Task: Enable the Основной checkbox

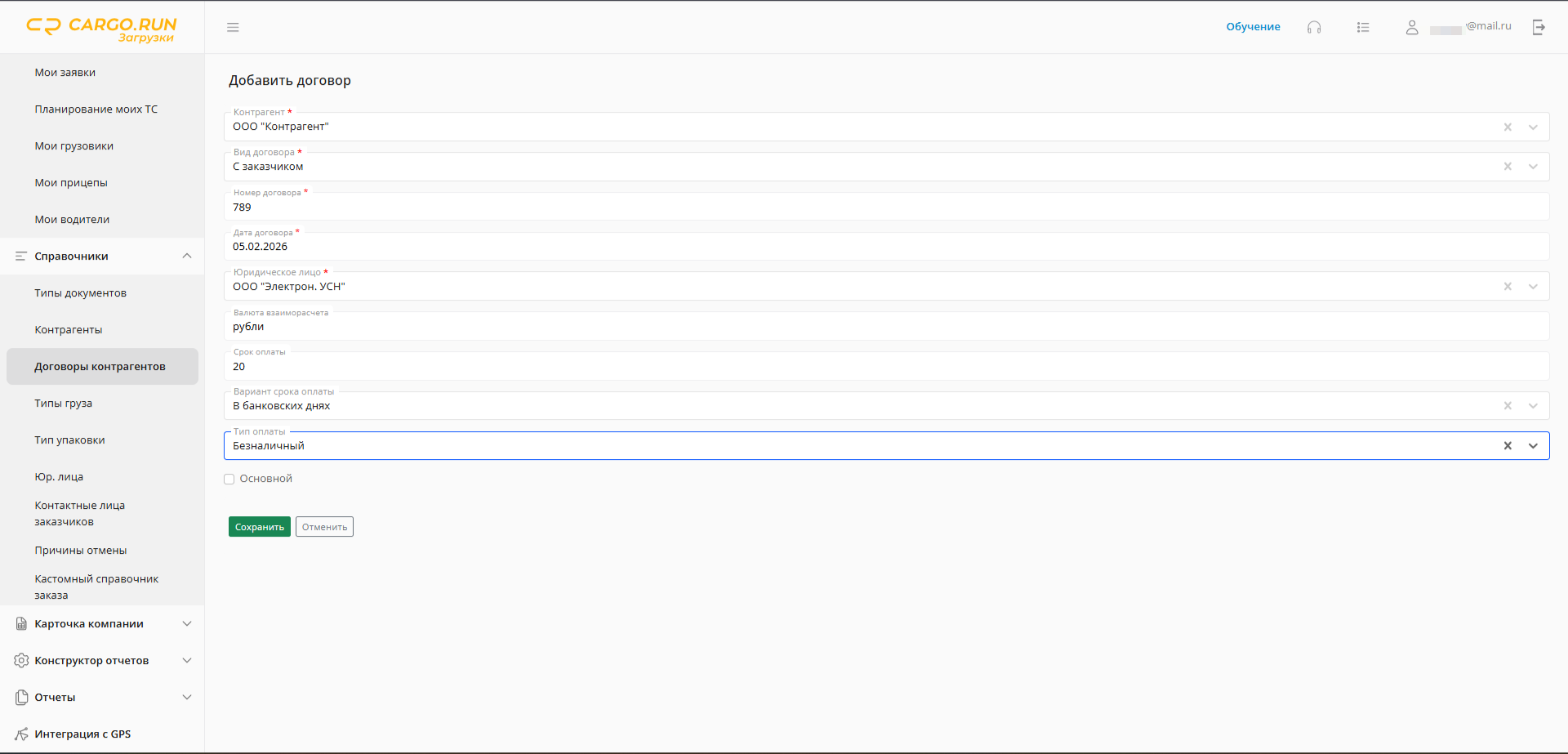Action: coord(229,480)
